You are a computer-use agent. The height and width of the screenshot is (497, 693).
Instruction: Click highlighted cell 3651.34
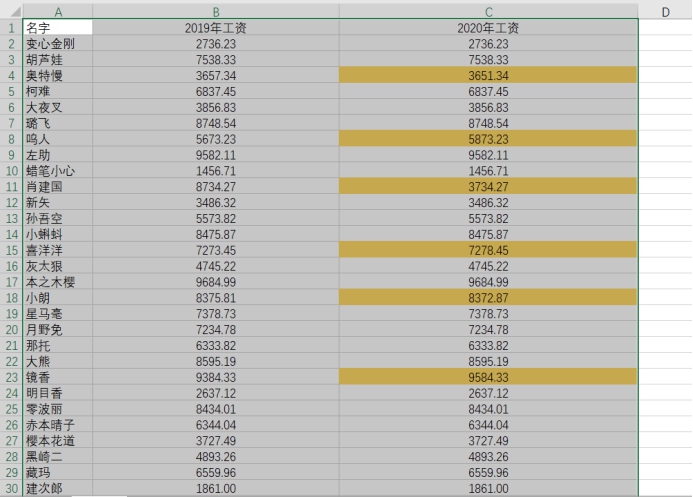(488, 76)
